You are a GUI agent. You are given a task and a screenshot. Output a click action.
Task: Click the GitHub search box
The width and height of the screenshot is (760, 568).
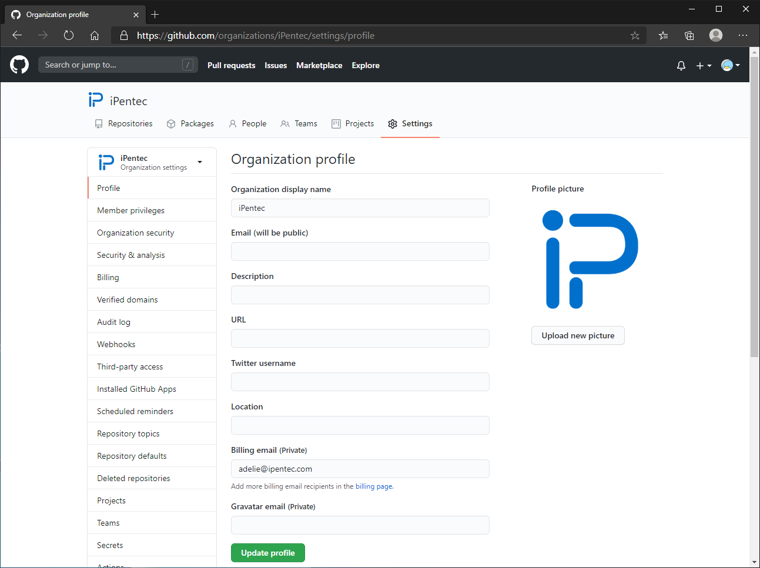click(x=118, y=65)
